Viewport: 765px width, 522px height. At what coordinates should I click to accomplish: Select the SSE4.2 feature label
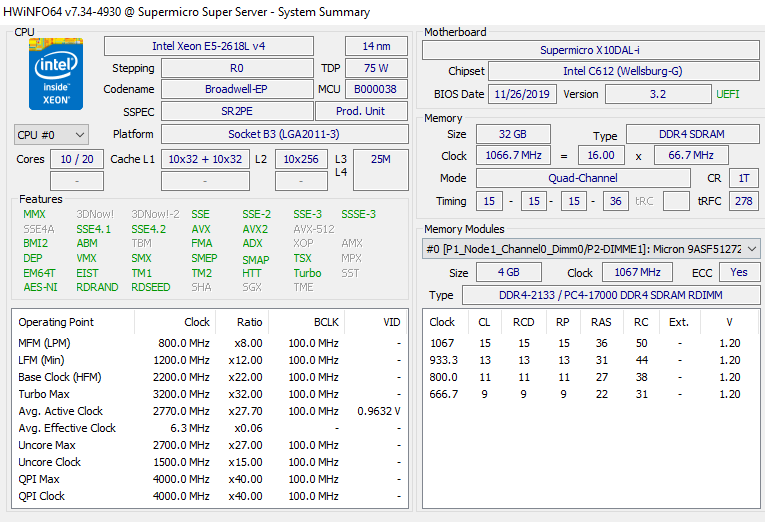click(x=149, y=229)
